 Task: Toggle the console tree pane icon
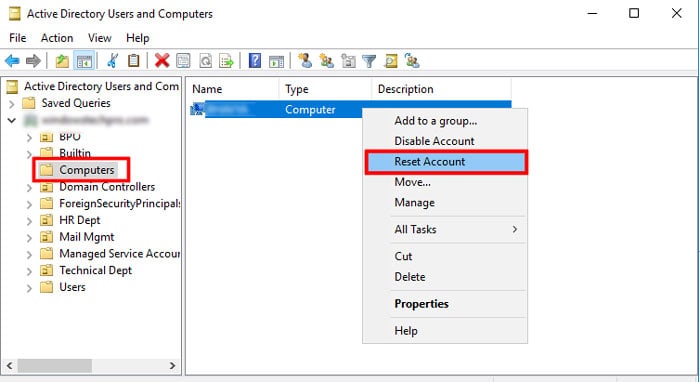[x=84, y=61]
